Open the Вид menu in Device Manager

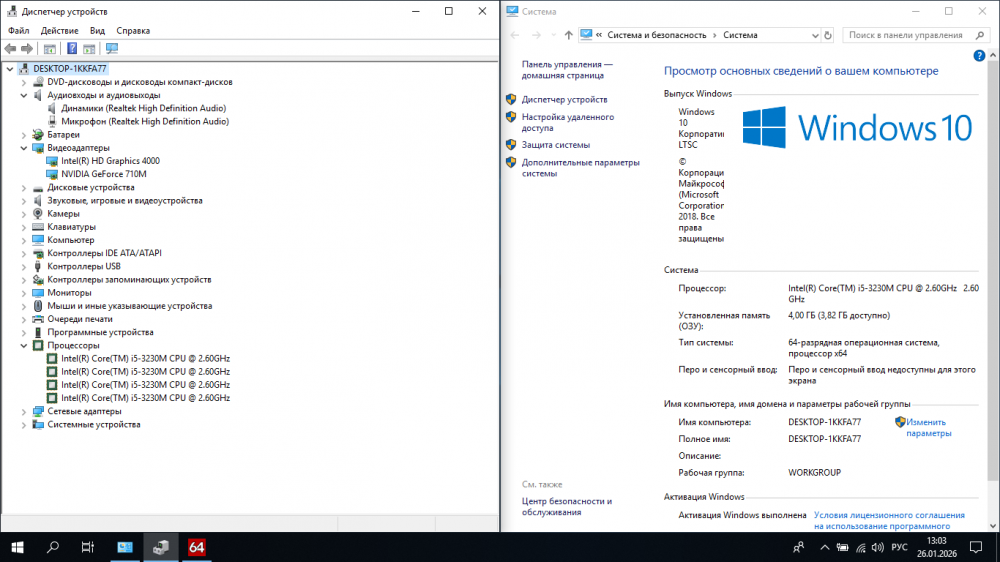click(97, 31)
